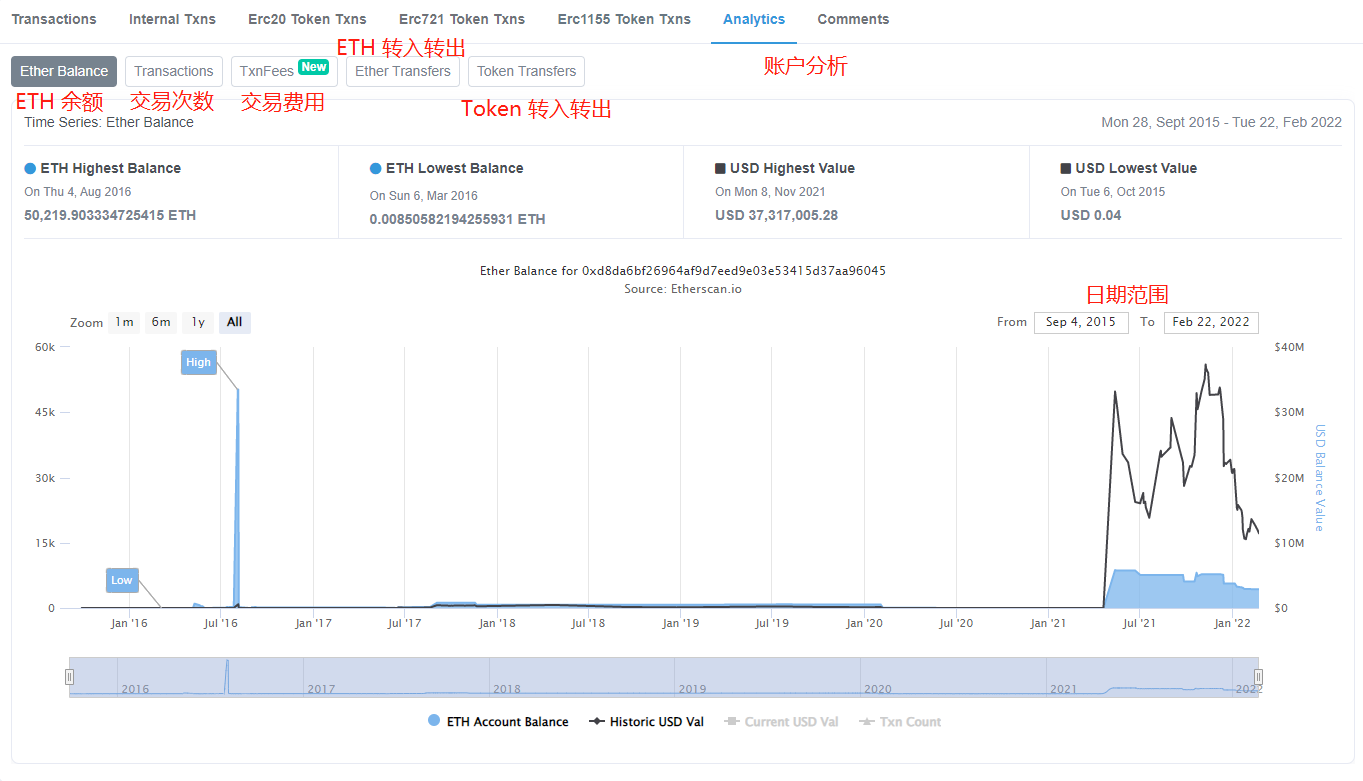This screenshot has height=781, width=1363.
Task: Click the High flag marker on chart
Action: pos(198,362)
